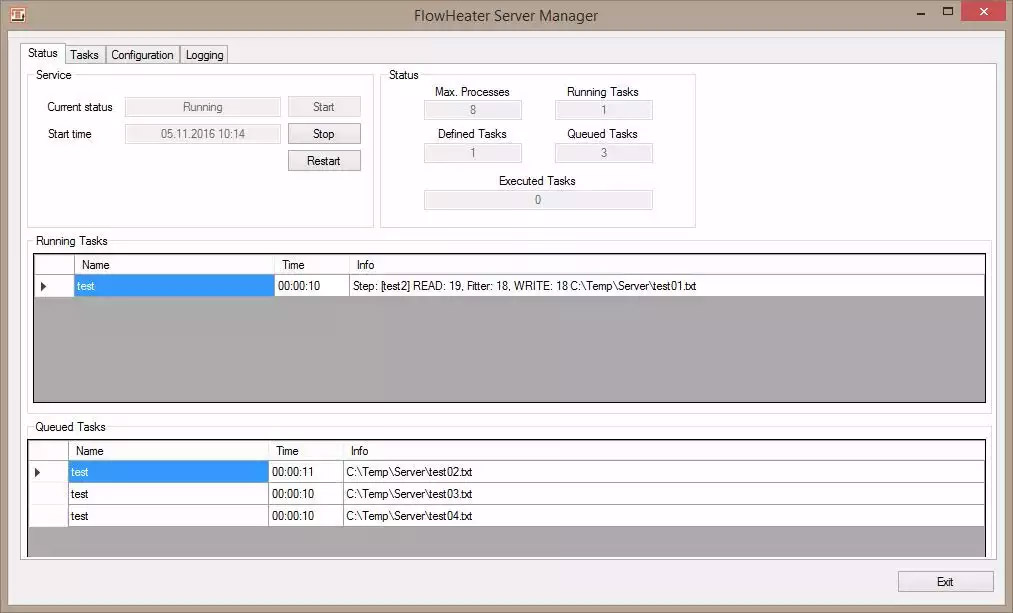Click Info column header in Queued Tasks grid
The image size is (1013, 613).
[x=664, y=451]
